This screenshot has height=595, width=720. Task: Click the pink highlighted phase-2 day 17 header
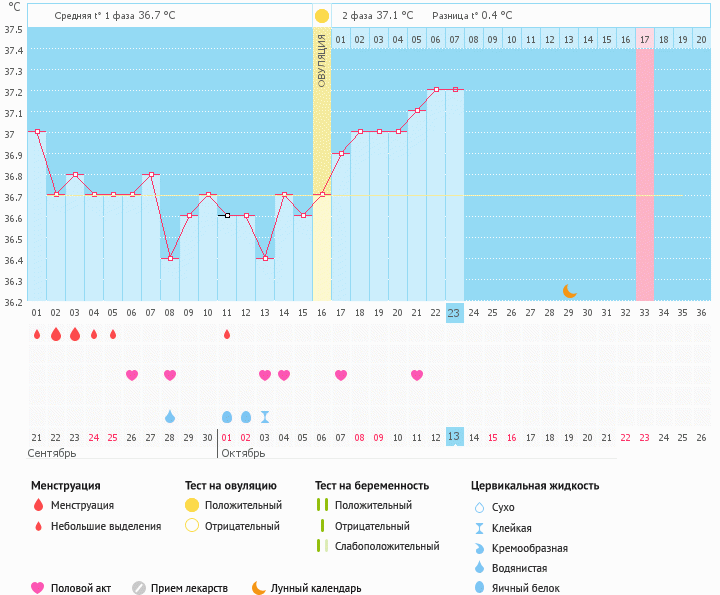click(644, 39)
